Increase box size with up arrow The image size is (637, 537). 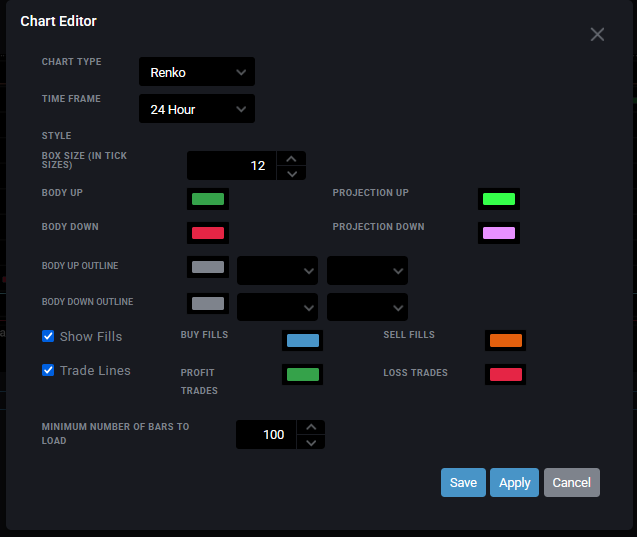pyautogui.click(x=291, y=159)
